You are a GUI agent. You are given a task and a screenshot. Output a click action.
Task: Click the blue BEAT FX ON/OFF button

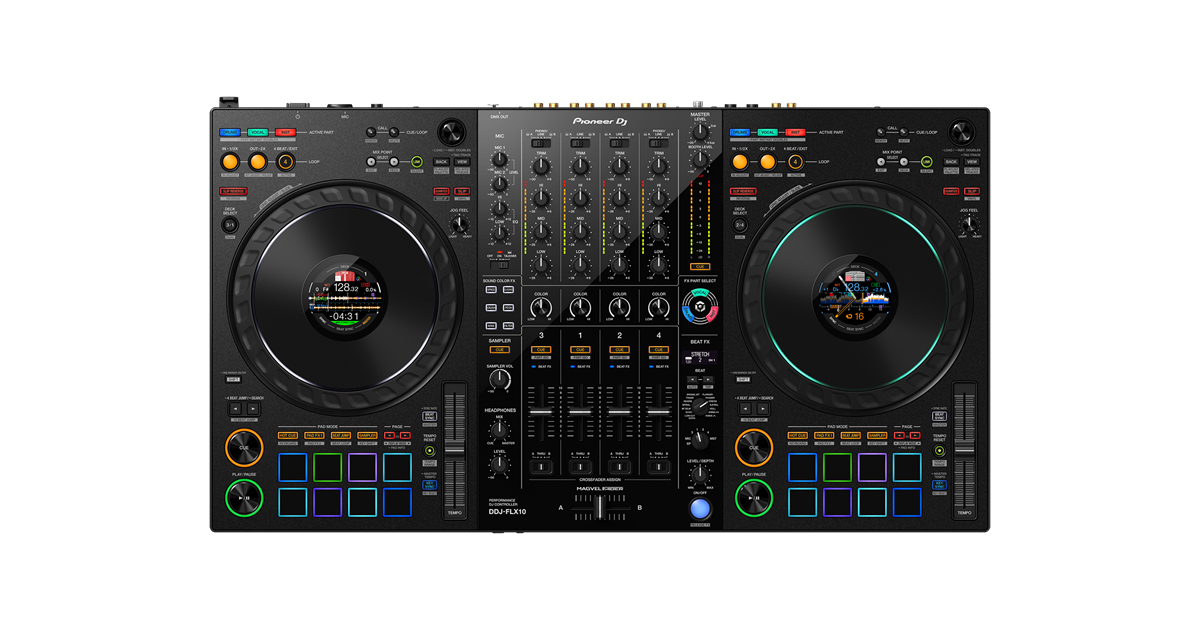click(x=700, y=508)
